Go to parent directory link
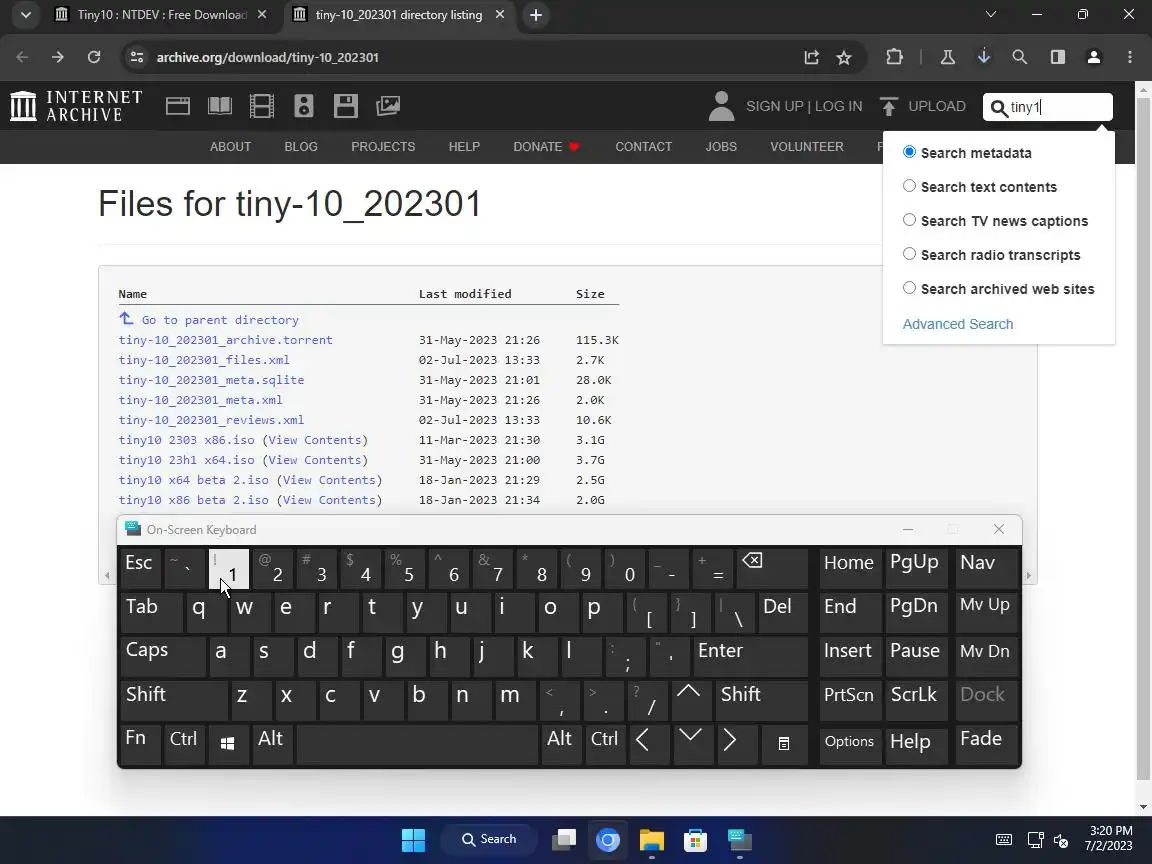The width and height of the screenshot is (1152, 864). click(x=220, y=320)
